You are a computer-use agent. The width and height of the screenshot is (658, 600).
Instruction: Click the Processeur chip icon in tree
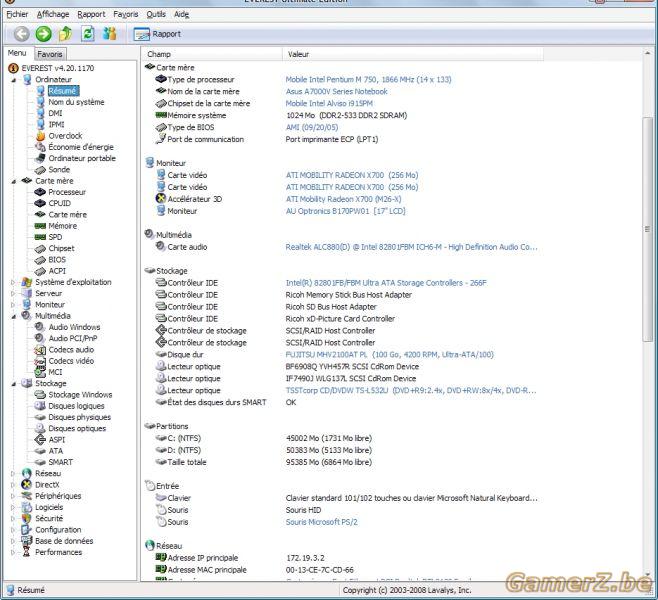[x=40, y=192]
